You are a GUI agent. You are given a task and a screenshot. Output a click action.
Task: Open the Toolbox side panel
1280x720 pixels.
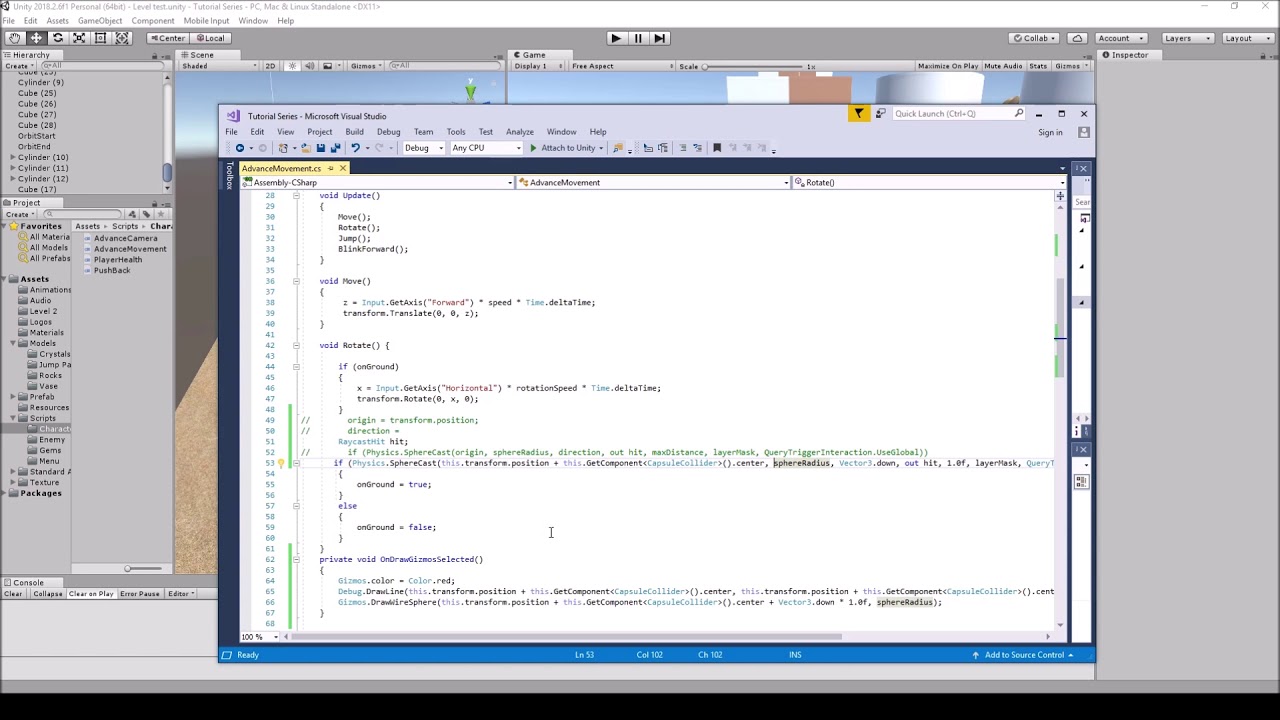click(229, 176)
